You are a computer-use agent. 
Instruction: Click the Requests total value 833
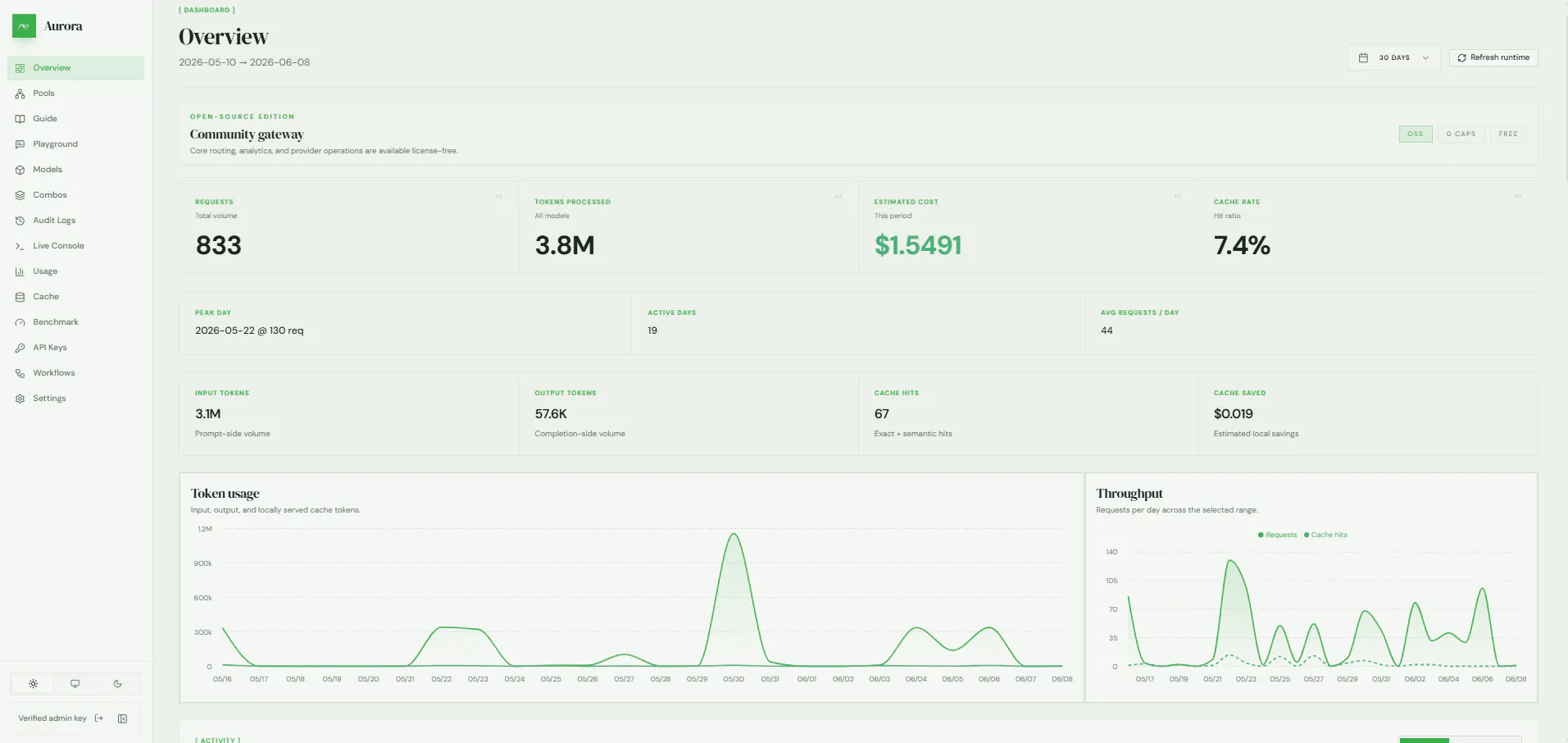pyautogui.click(x=219, y=245)
